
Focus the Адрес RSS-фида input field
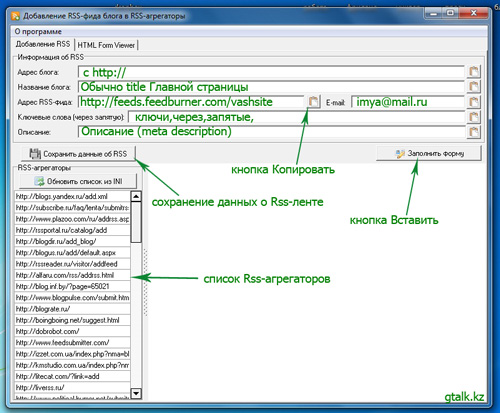pyautogui.click(x=191, y=102)
